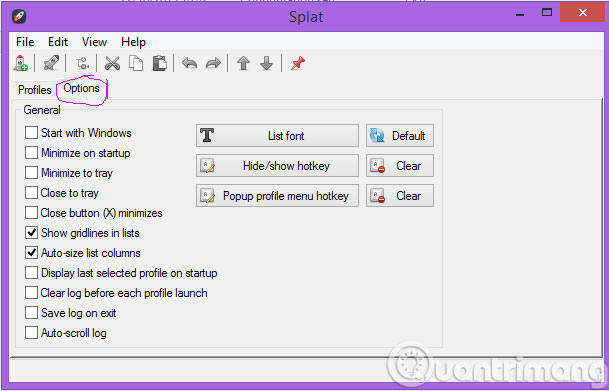Viewport: 609px width, 391px height.
Task: Open the Help menu
Action: 133,42
